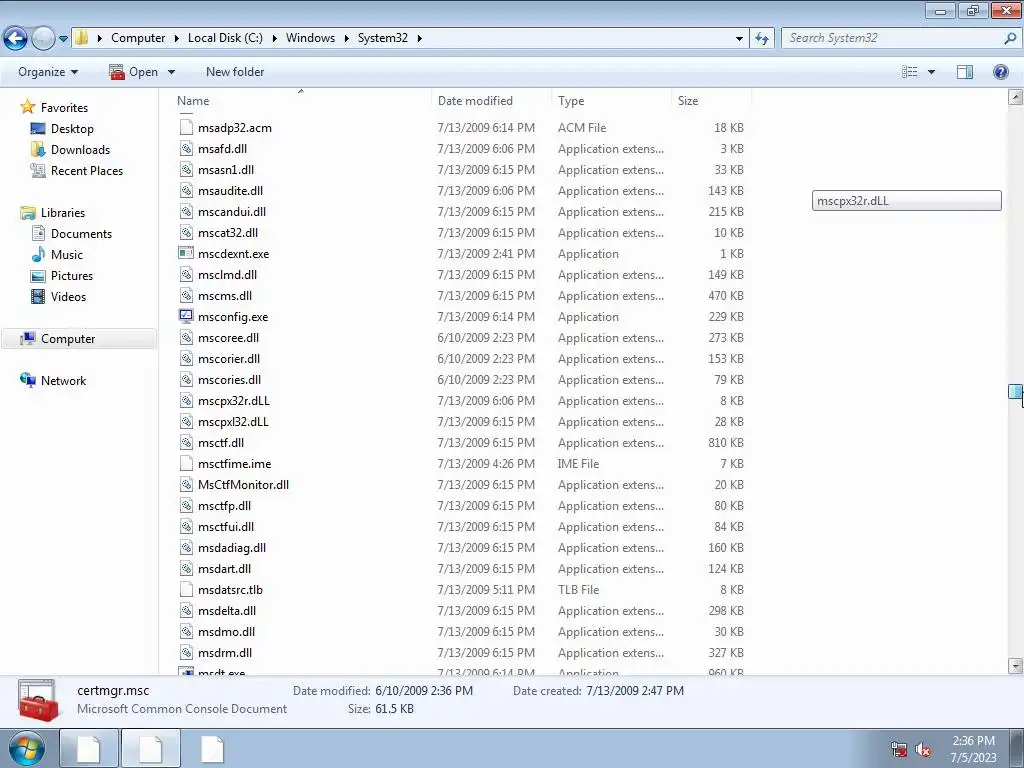Open Windows Help icon

click(1000, 72)
